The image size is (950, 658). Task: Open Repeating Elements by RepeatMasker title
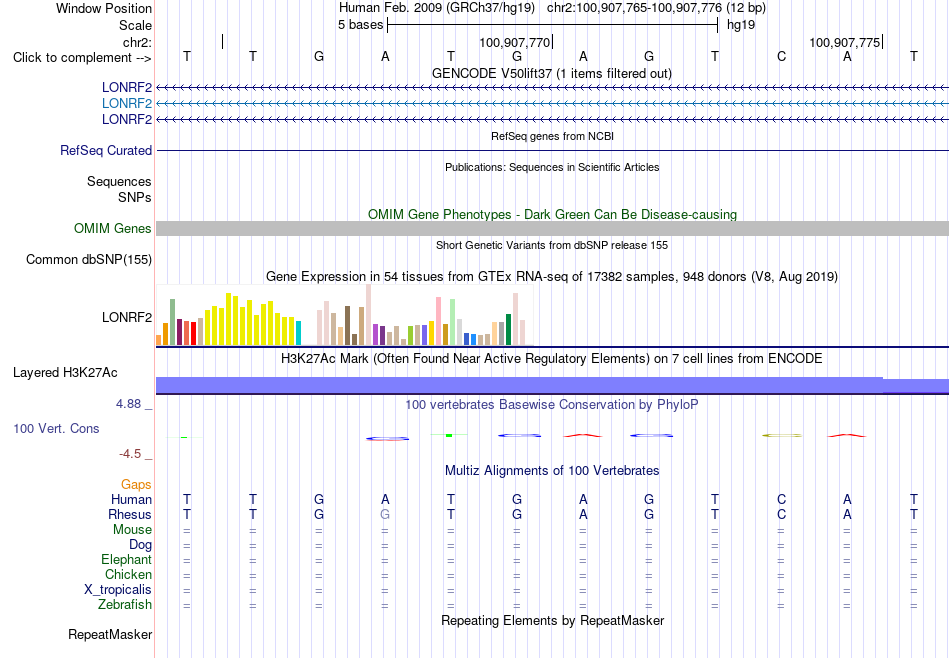552,620
